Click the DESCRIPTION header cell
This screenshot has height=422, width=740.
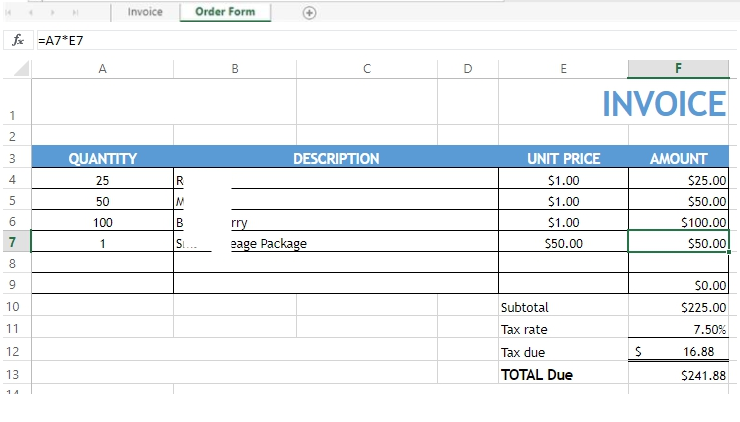click(x=336, y=158)
